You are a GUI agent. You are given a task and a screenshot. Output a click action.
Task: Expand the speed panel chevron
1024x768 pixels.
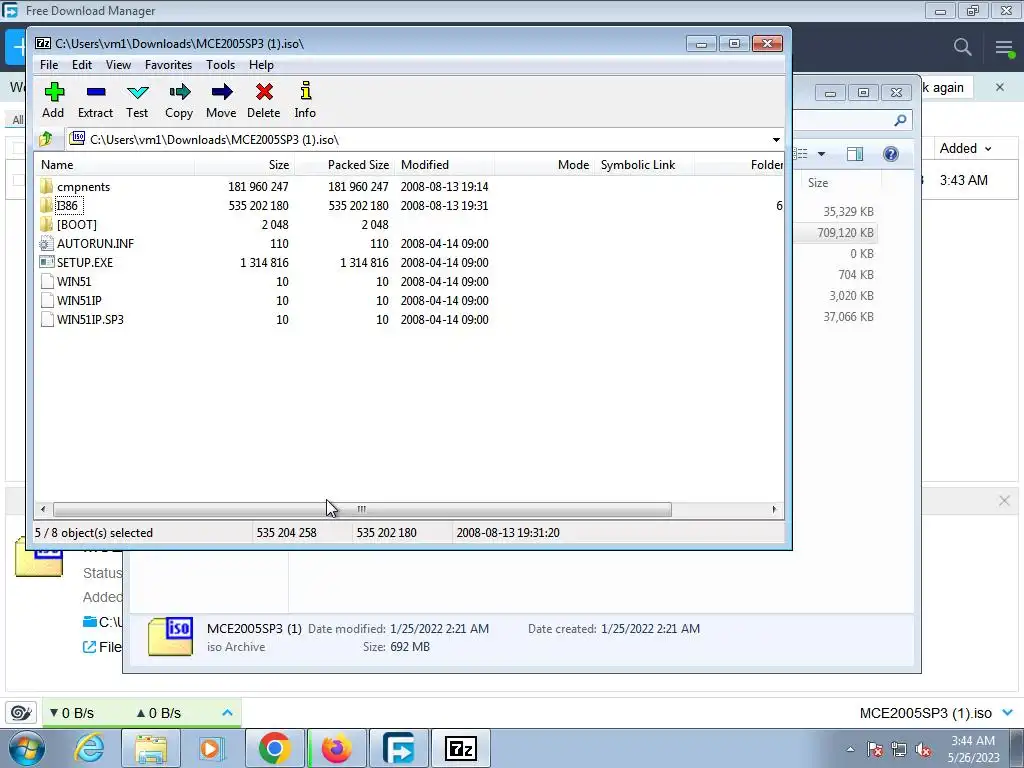point(227,712)
